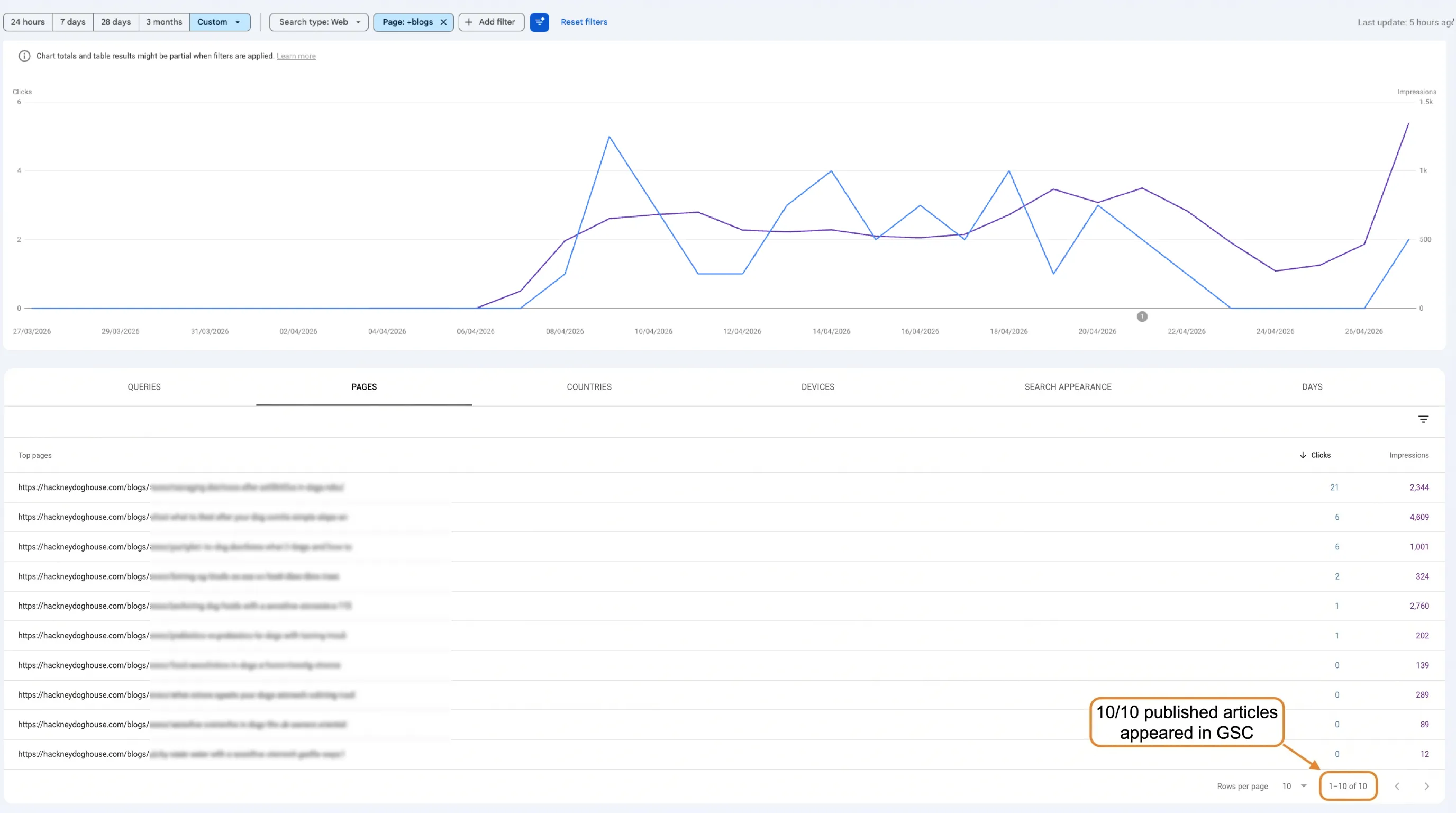Go to the next page of results
The width and height of the screenshot is (1456, 813).
[1426, 787]
